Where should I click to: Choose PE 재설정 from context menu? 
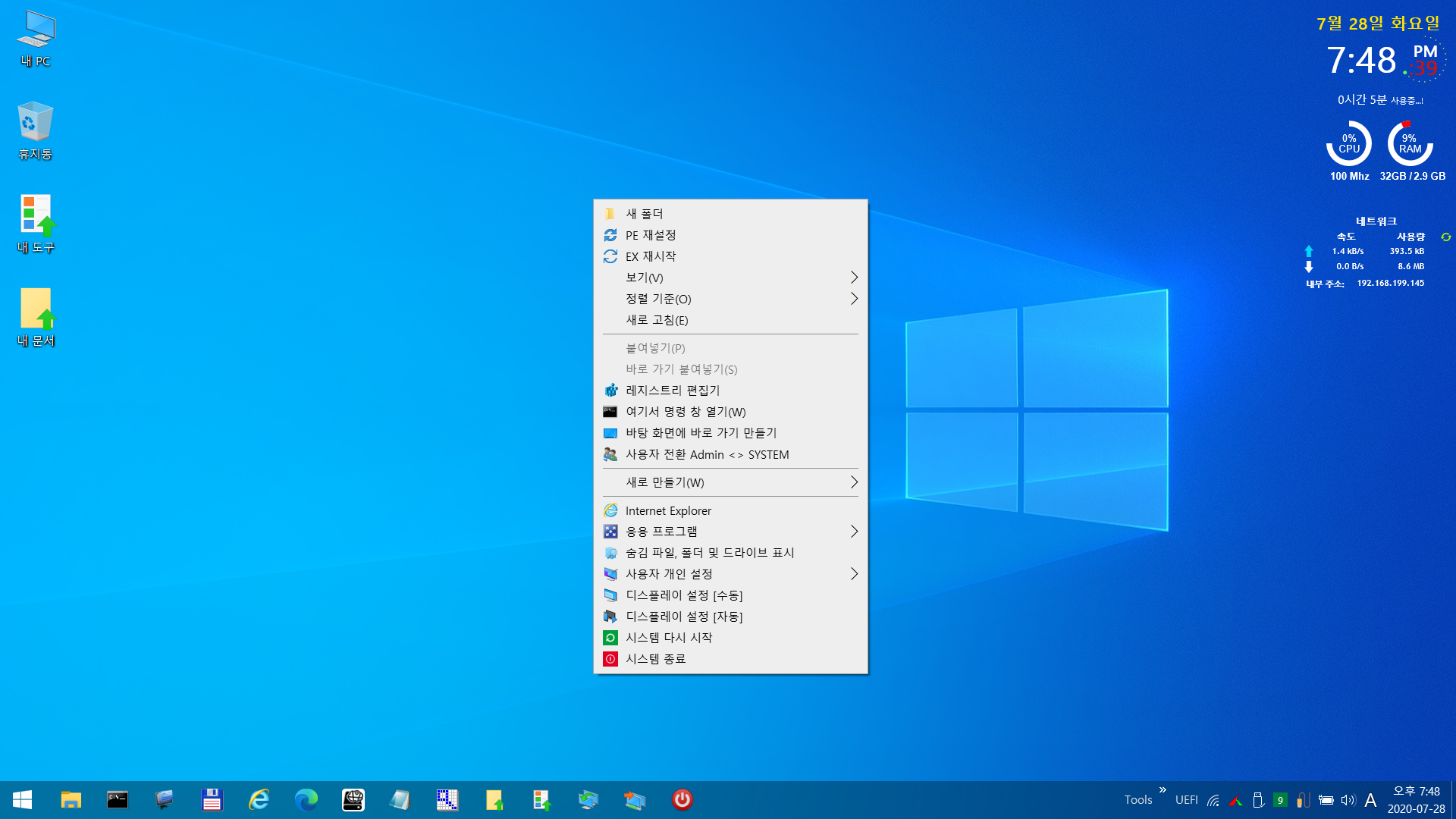(730, 235)
